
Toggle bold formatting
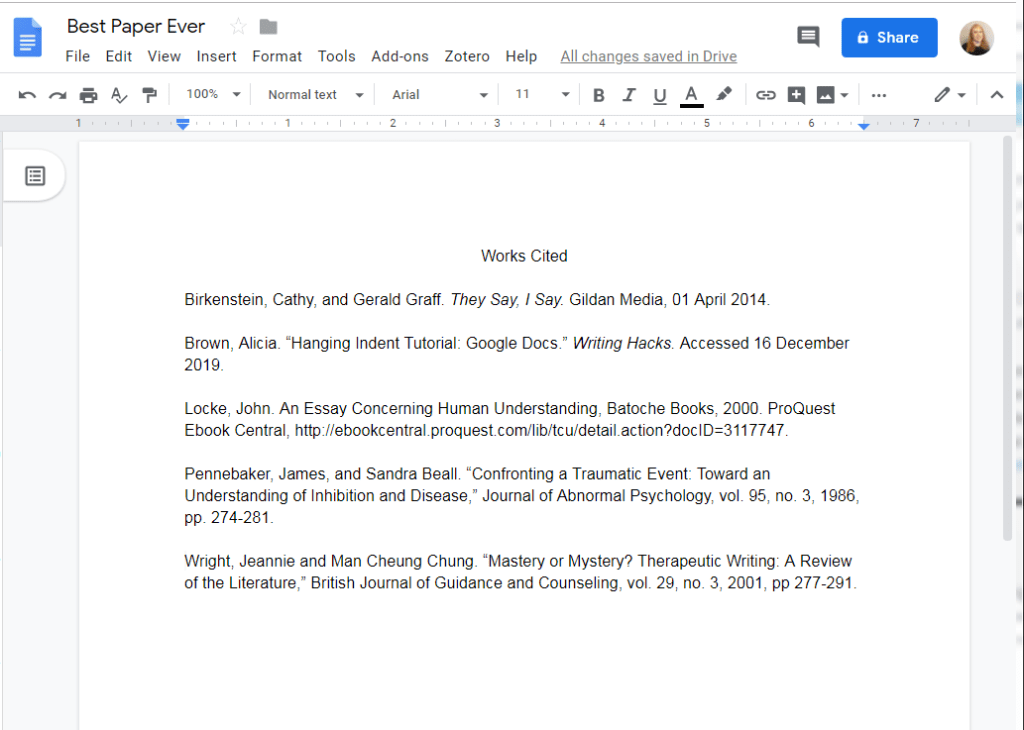pos(598,95)
